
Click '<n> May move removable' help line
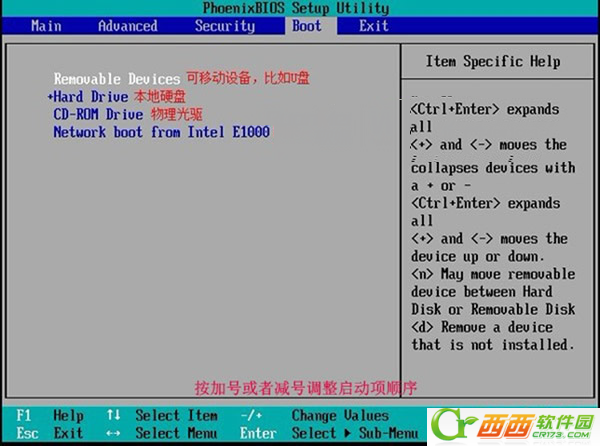pyautogui.click(x=493, y=274)
